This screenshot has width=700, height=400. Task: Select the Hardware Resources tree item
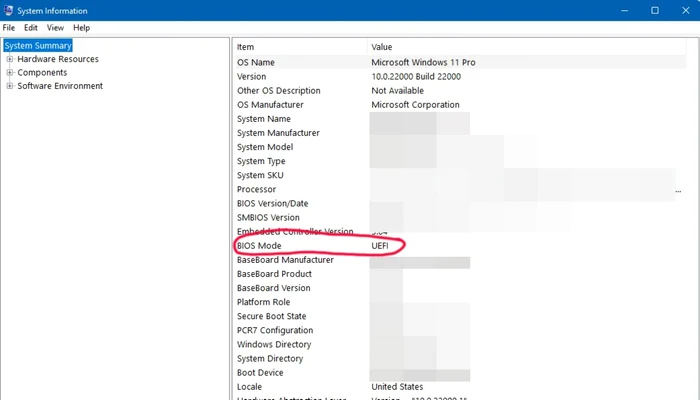point(58,59)
